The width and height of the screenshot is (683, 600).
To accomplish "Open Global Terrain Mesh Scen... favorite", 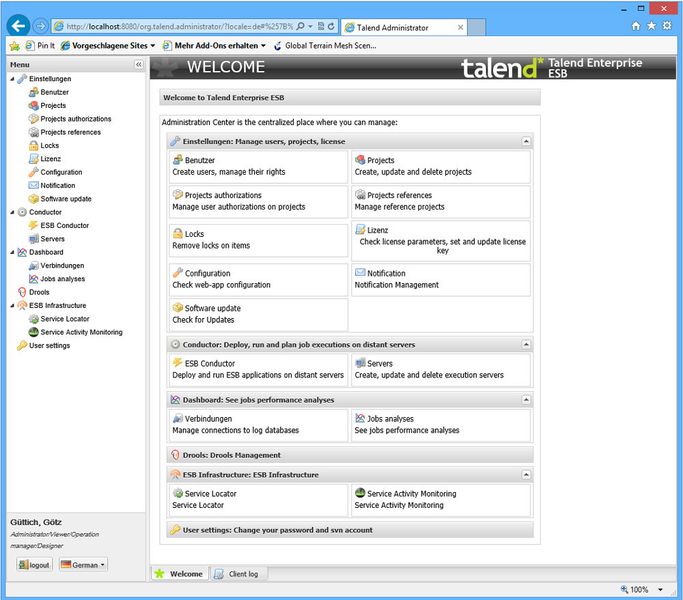I will click(325, 45).
